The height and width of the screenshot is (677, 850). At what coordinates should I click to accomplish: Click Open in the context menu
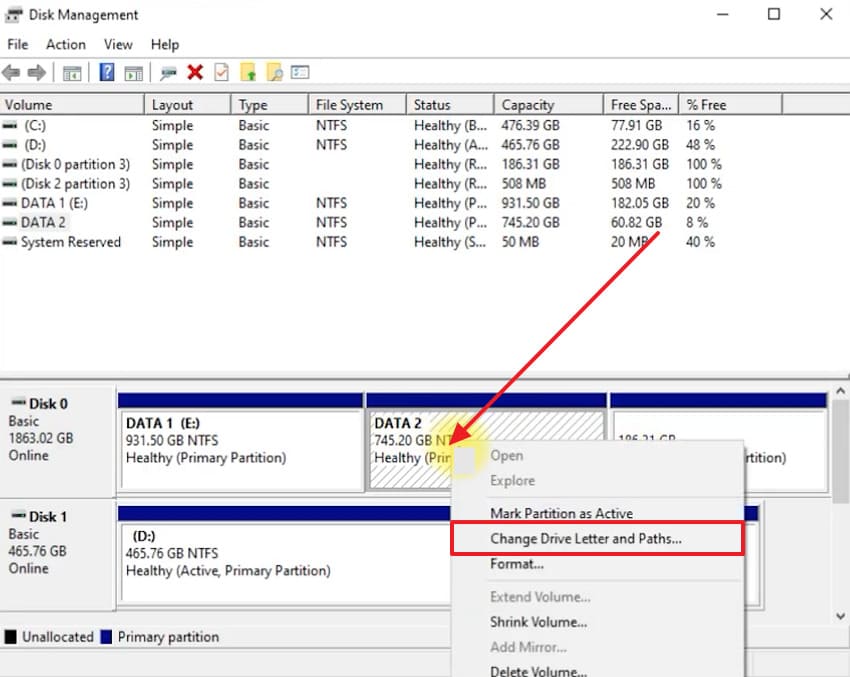click(x=506, y=455)
